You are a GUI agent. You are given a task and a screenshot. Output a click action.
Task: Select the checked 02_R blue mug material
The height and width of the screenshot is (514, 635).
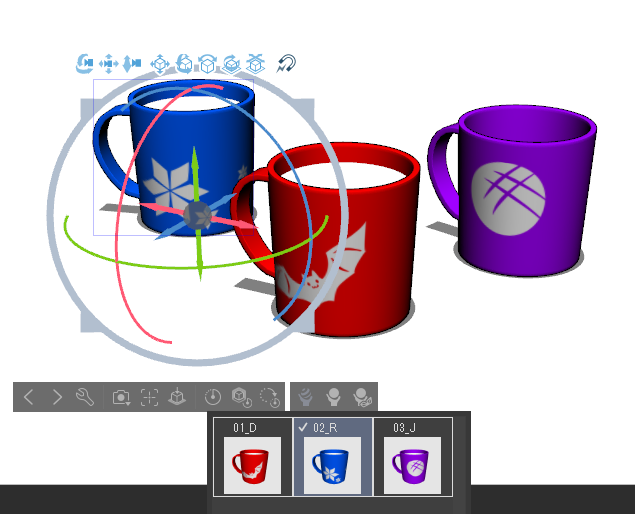tap(332, 463)
